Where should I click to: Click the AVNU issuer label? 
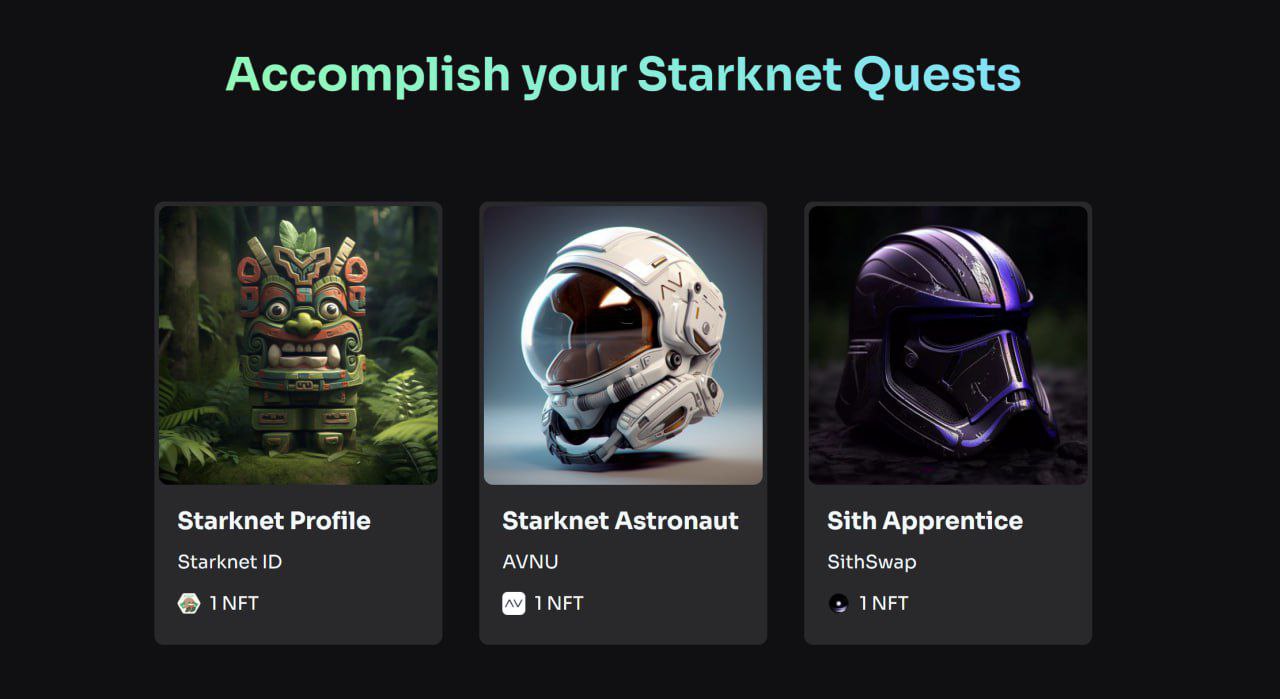coord(530,562)
